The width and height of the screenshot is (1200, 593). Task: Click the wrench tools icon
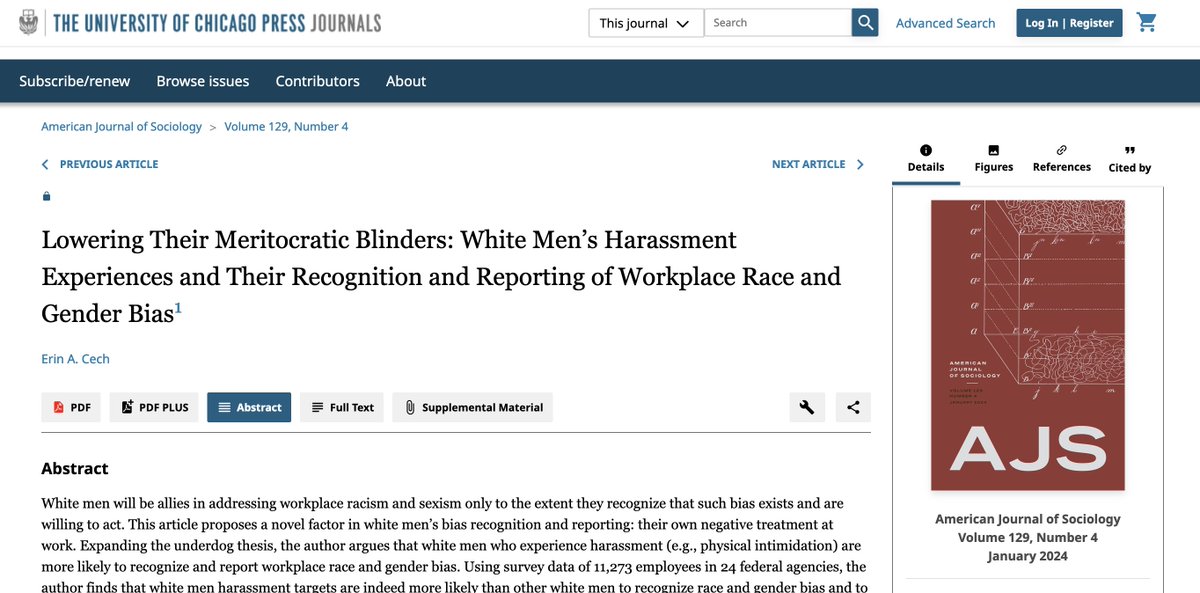(x=807, y=407)
